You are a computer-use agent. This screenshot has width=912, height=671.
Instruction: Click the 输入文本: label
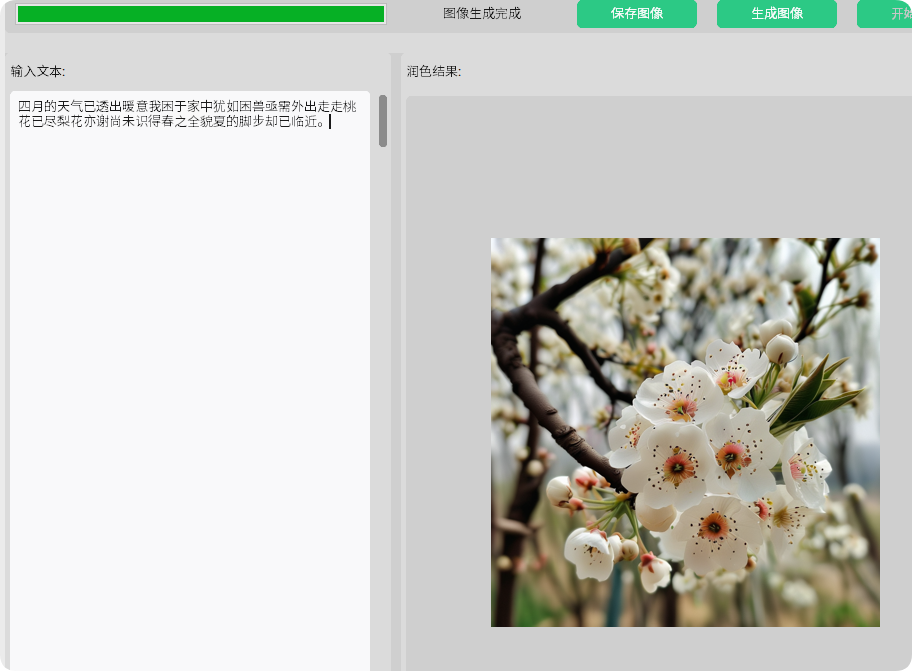(38, 71)
